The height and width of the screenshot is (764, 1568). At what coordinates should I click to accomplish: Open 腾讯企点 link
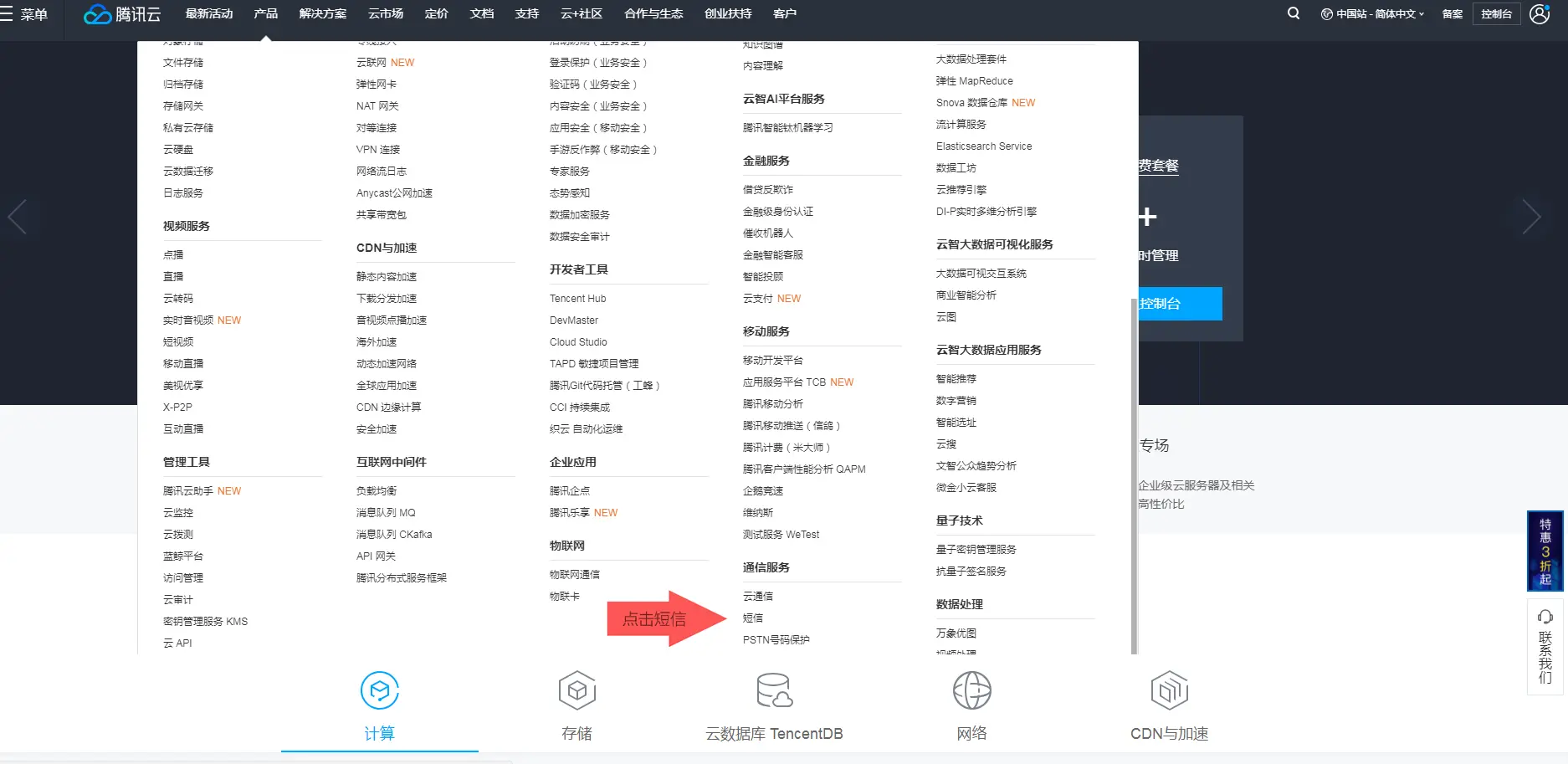570,491
